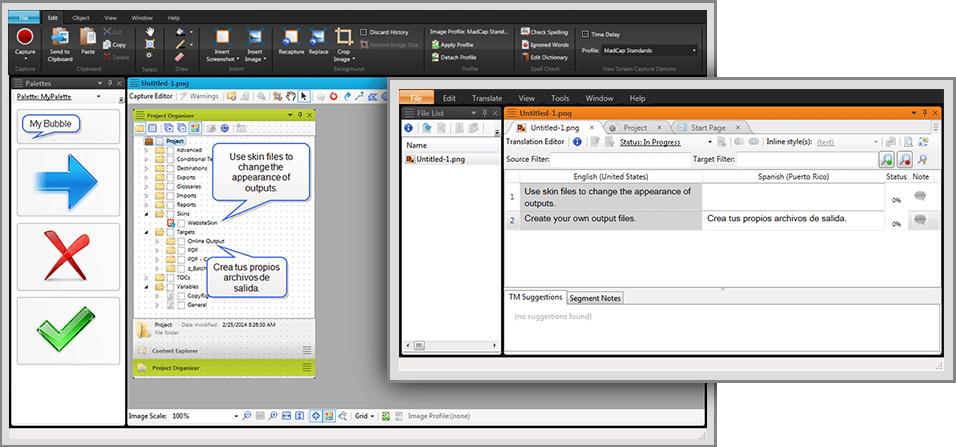Insert the blue arrow palette object

(x=69, y=181)
